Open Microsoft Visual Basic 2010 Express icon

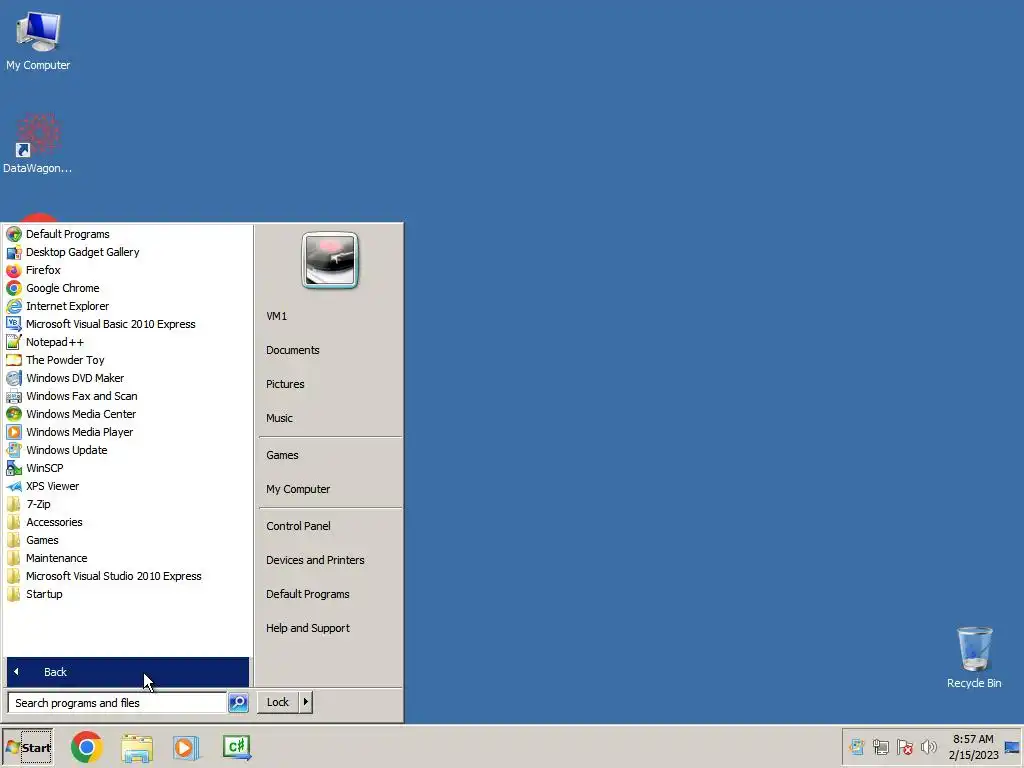tap(14, 324)
